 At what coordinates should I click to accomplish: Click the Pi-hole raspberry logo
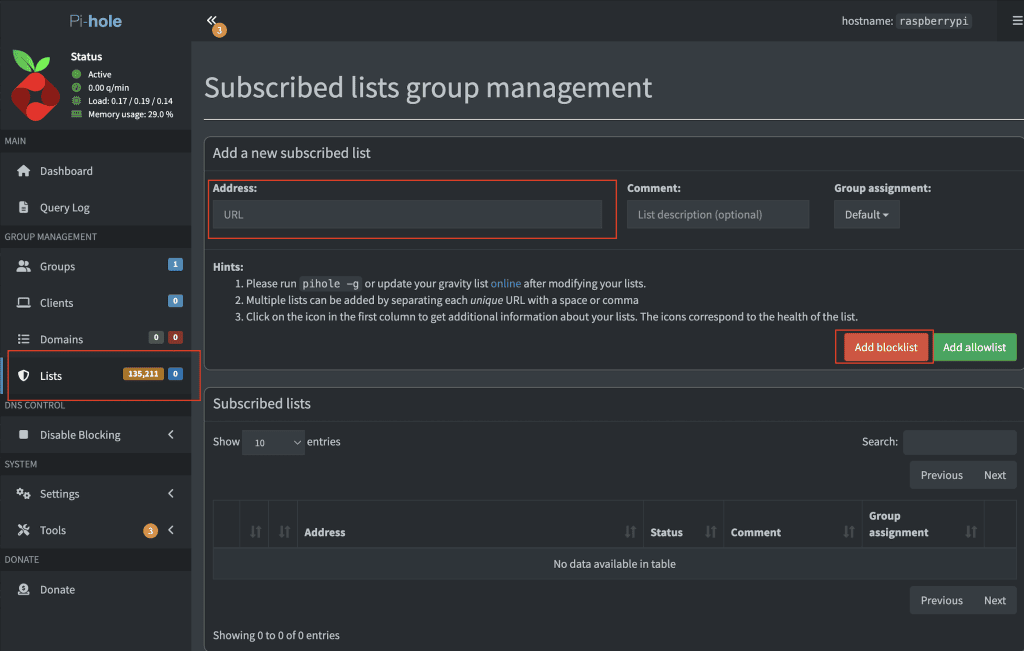(x=35, y=86)
